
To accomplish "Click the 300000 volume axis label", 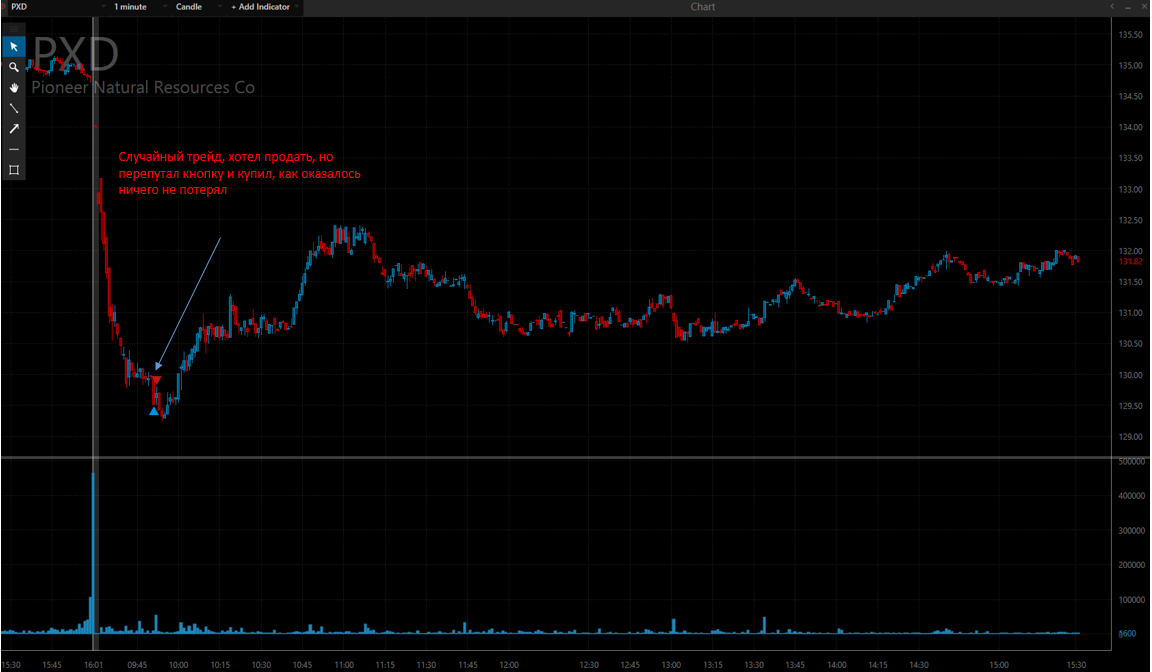I will (x=1132, y=531).
